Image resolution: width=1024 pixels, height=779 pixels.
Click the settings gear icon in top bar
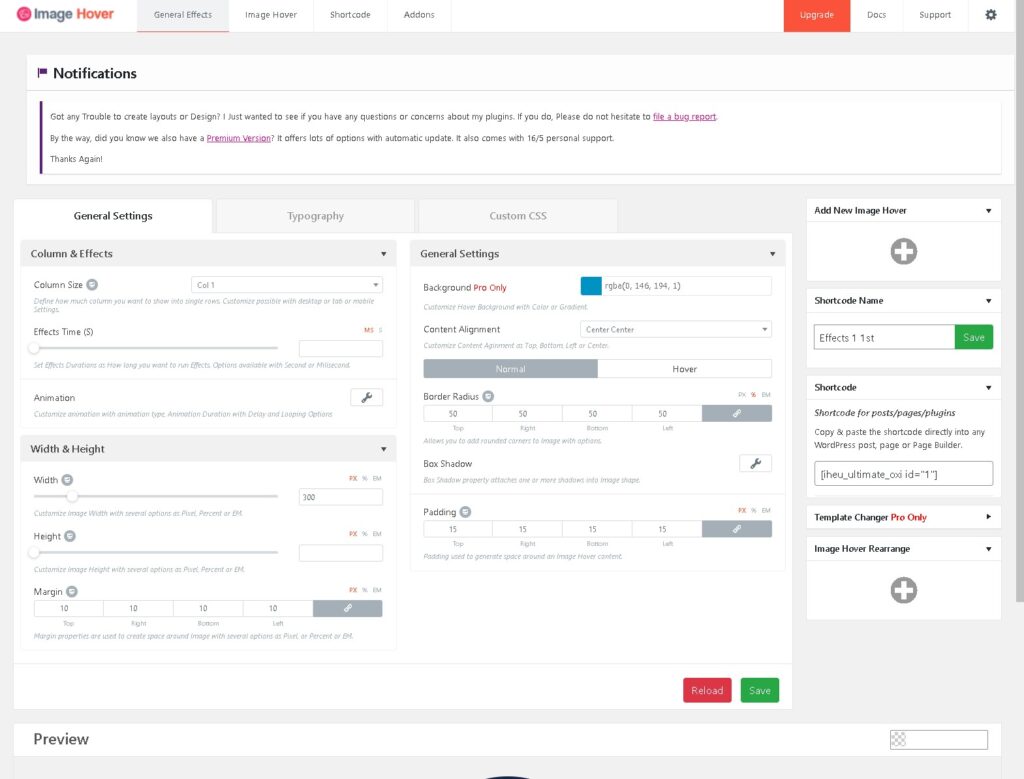990,15
